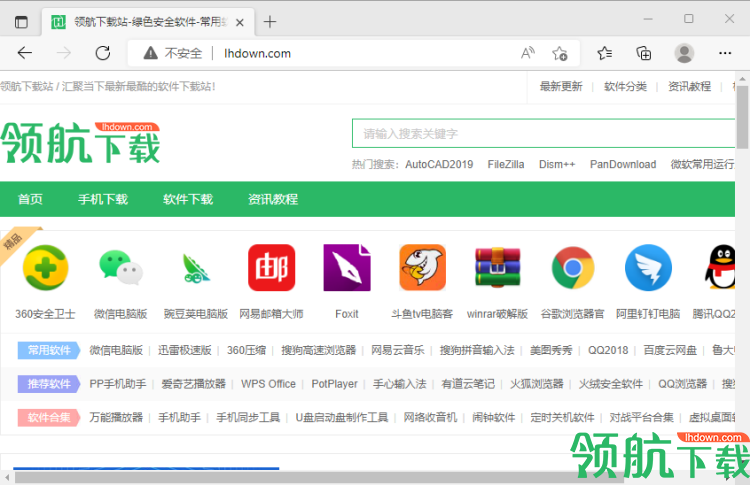Image resolution: width=750 pixels, height=485 pixels.
Task: Open the Collections icon
Action: (643, 53)
